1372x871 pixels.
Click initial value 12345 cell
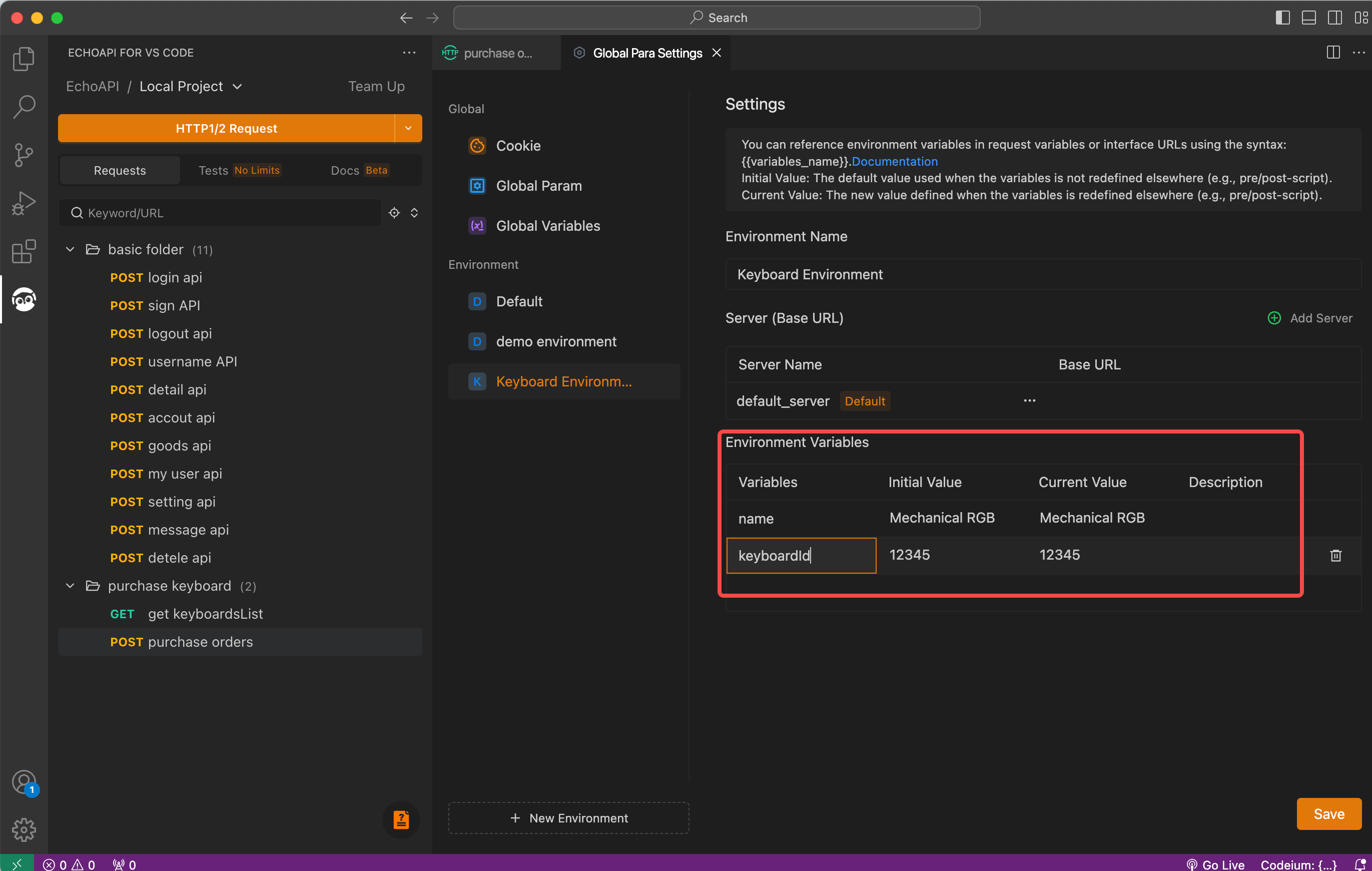(952, 555)
